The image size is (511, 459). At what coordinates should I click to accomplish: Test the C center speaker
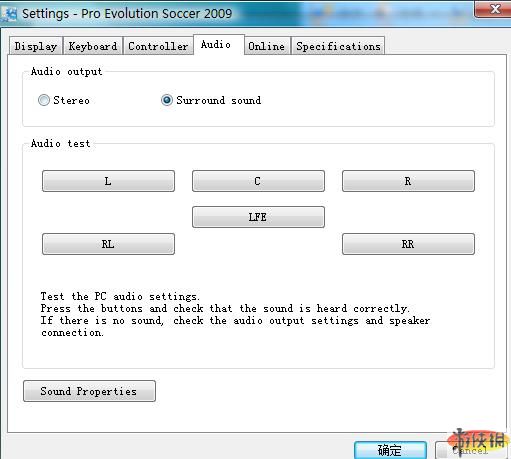258,181
